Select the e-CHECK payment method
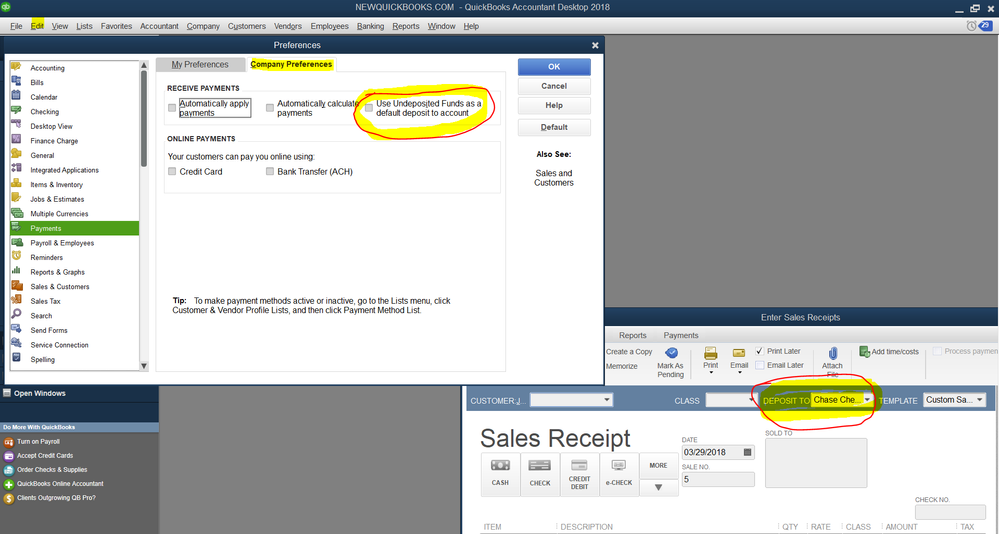Image resolution: width=999 pixels, height=534 pixels. (x=619, y=474)
